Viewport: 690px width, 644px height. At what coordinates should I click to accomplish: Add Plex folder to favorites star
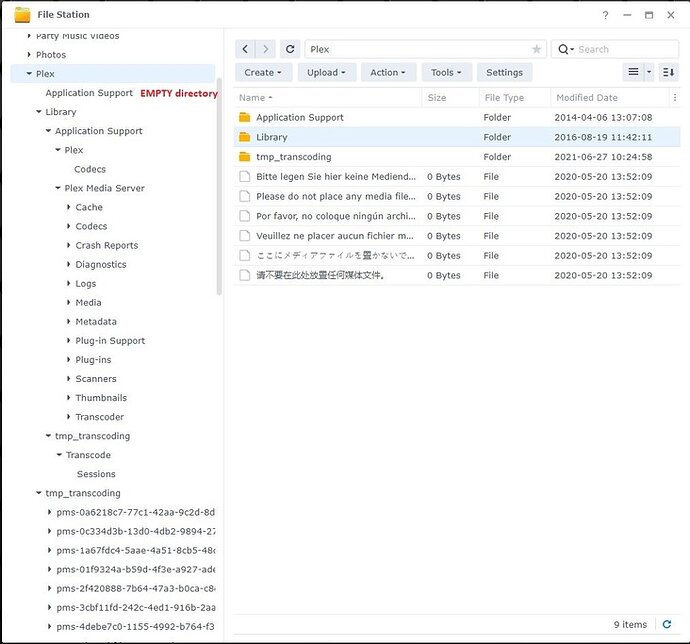click(536, 49)
